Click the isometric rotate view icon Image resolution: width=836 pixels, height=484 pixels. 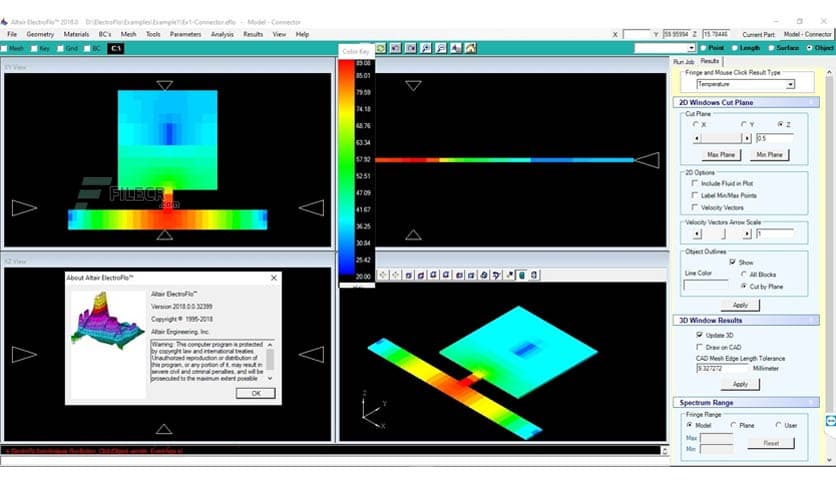click(x=484, y=275)
